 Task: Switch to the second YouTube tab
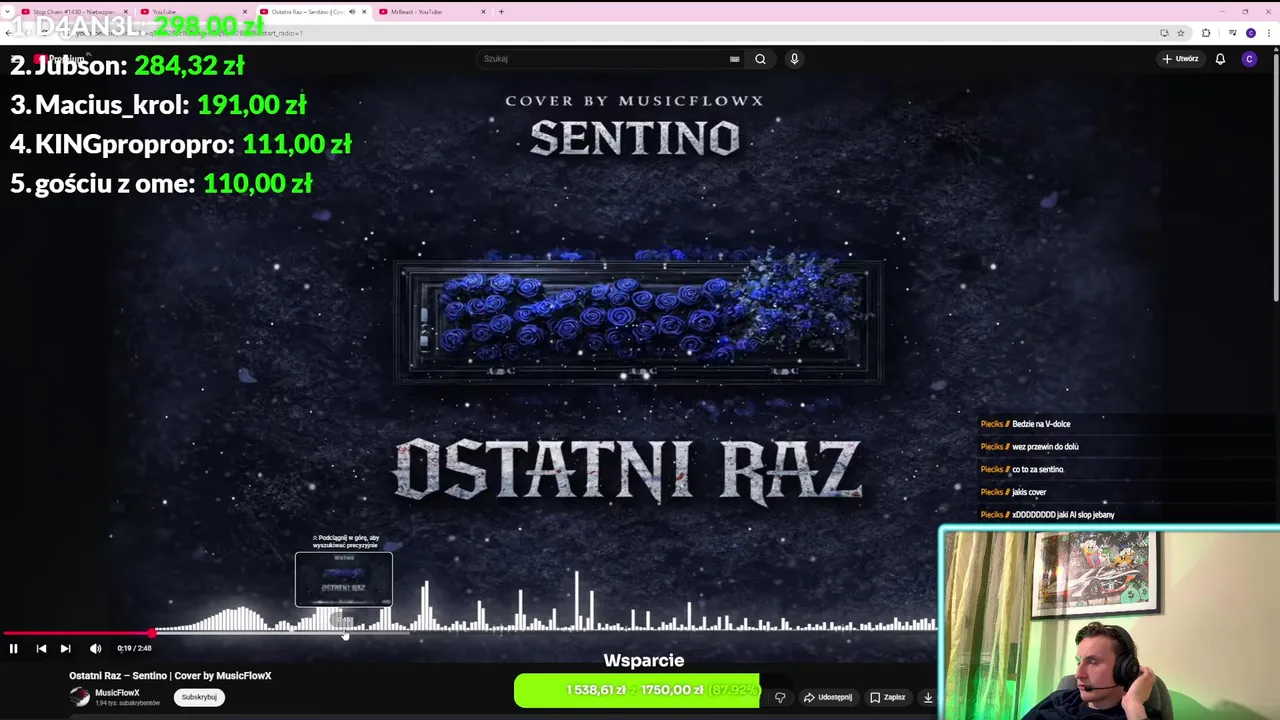(x=192, y=12)
